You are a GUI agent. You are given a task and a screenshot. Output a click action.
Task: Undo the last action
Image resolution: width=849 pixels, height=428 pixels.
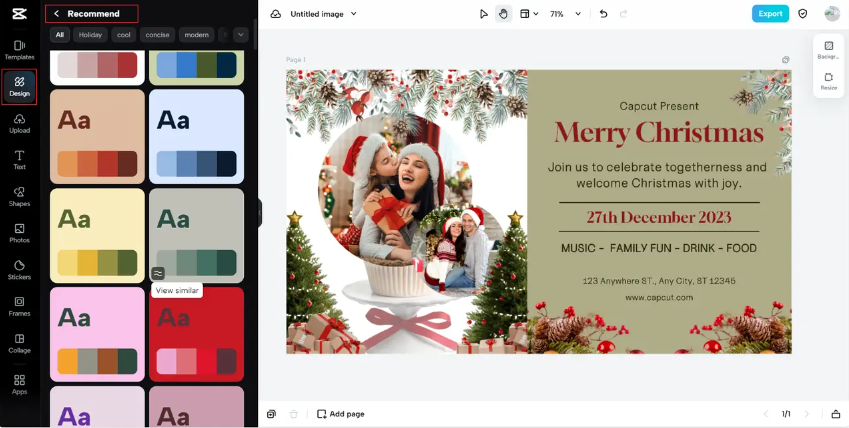click(604, 14)
